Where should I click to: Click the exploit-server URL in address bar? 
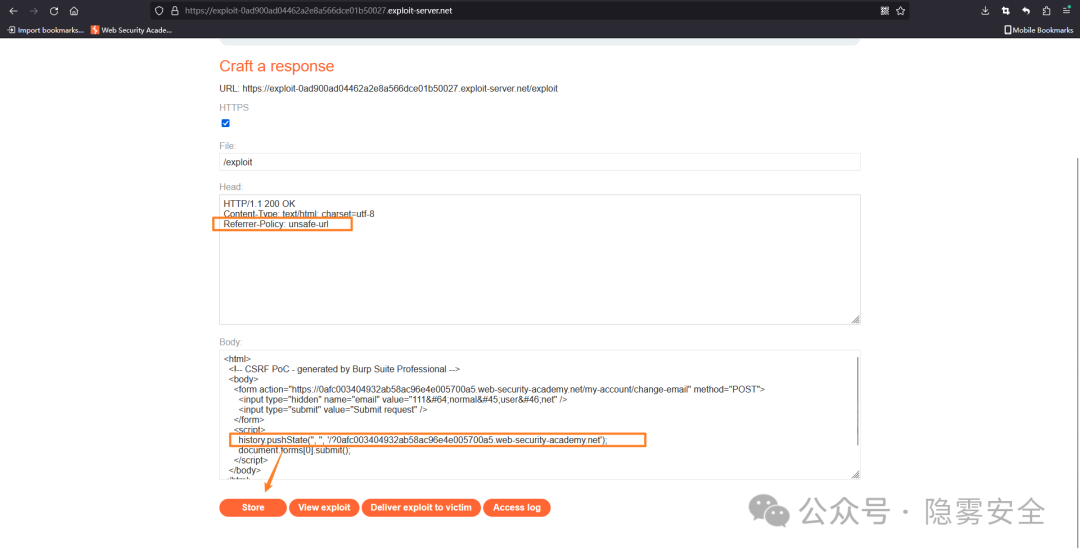pyautogui.click(x=318, y=11)
